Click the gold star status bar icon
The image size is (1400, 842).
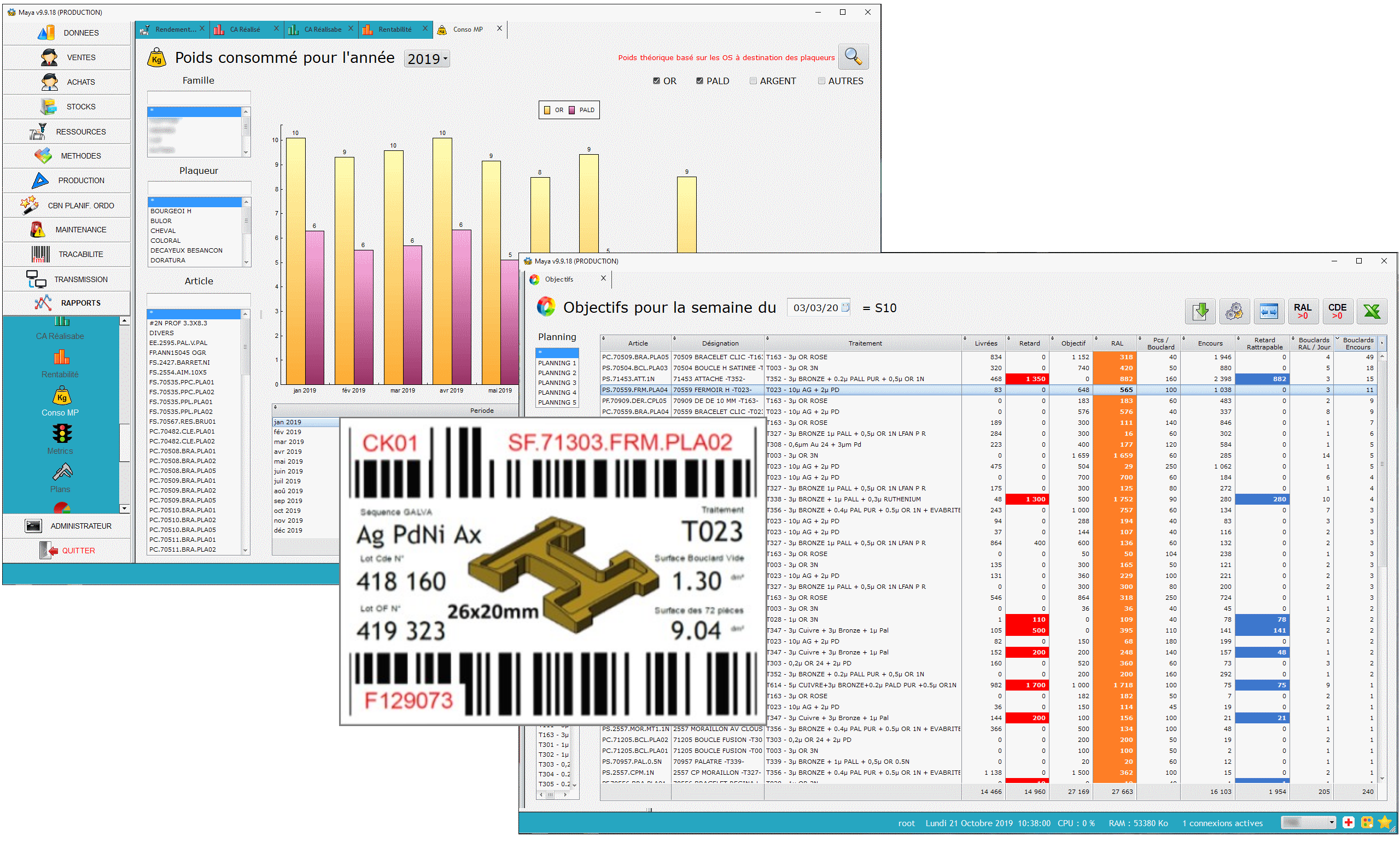pyautogui.click(x=1385, y=823)
